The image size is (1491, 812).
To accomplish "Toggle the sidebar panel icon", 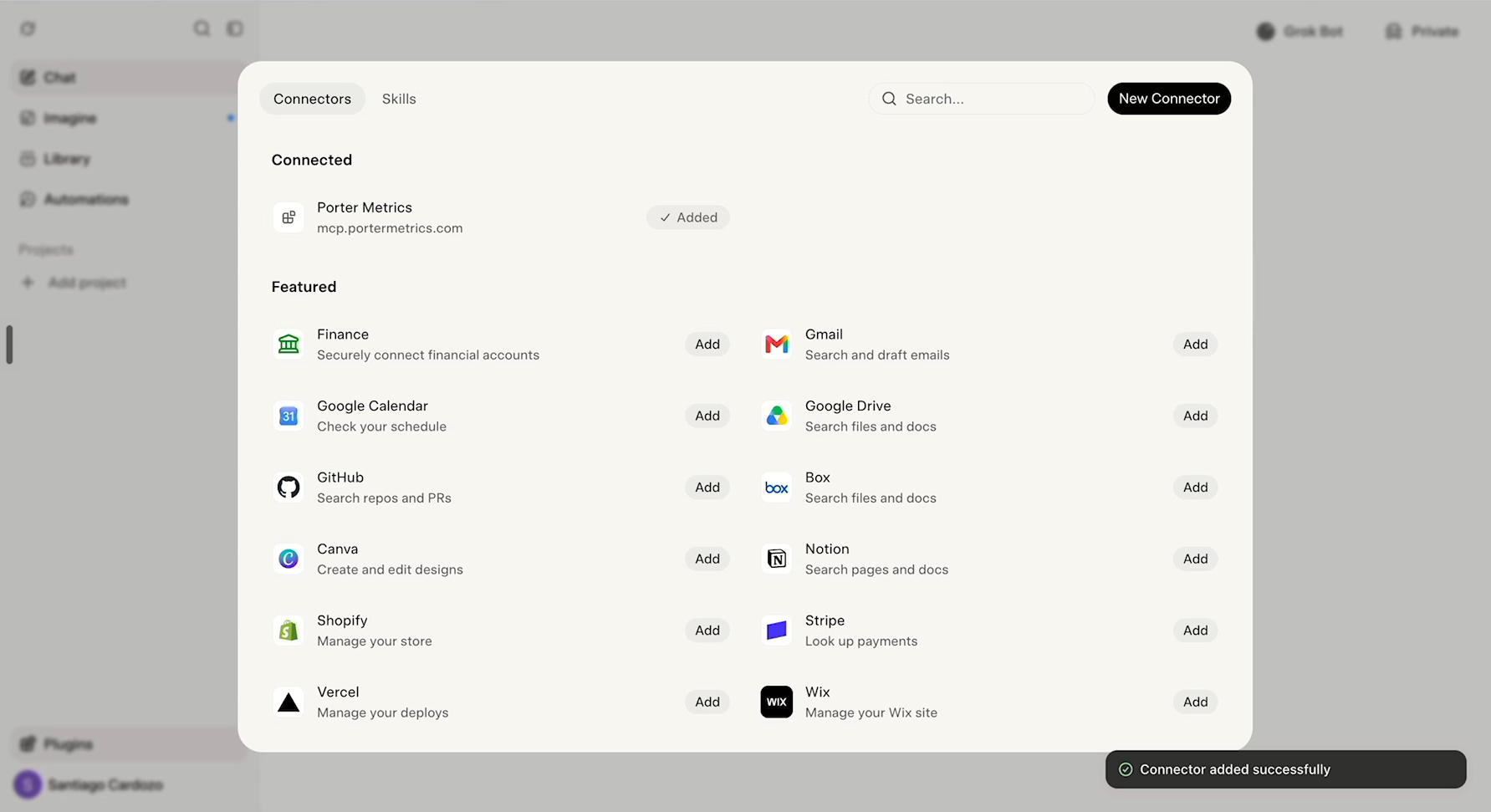I will click(x=235, y=28).
